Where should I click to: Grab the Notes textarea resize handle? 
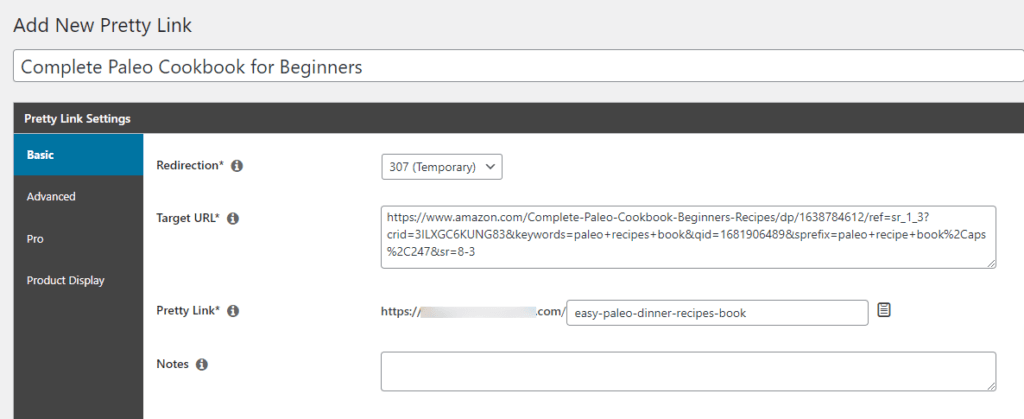pos(990,385)
